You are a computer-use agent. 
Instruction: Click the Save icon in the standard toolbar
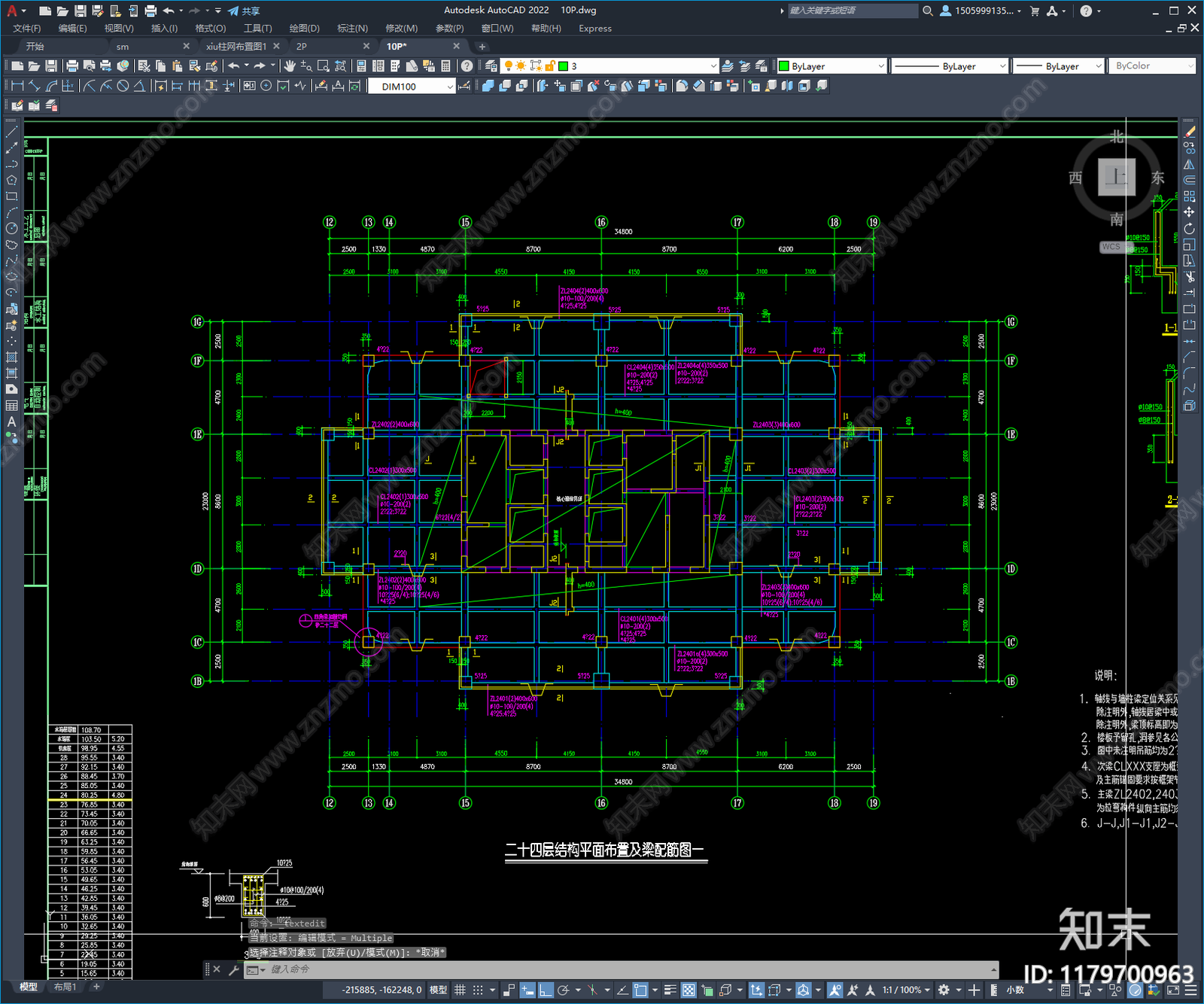[51, 66]
